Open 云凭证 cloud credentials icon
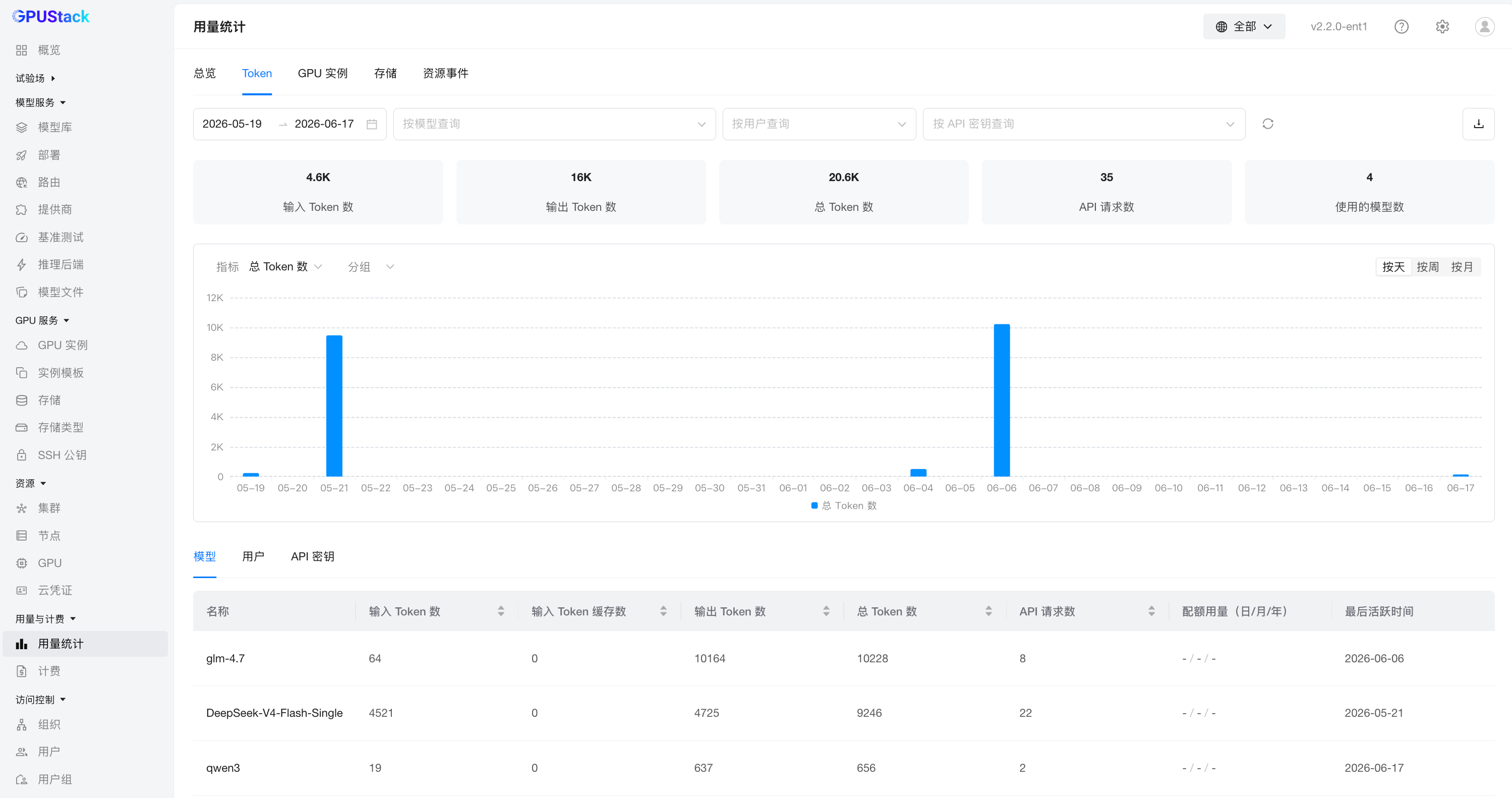The width and height of the screenshot is (1512, 798). pos(22,590)
